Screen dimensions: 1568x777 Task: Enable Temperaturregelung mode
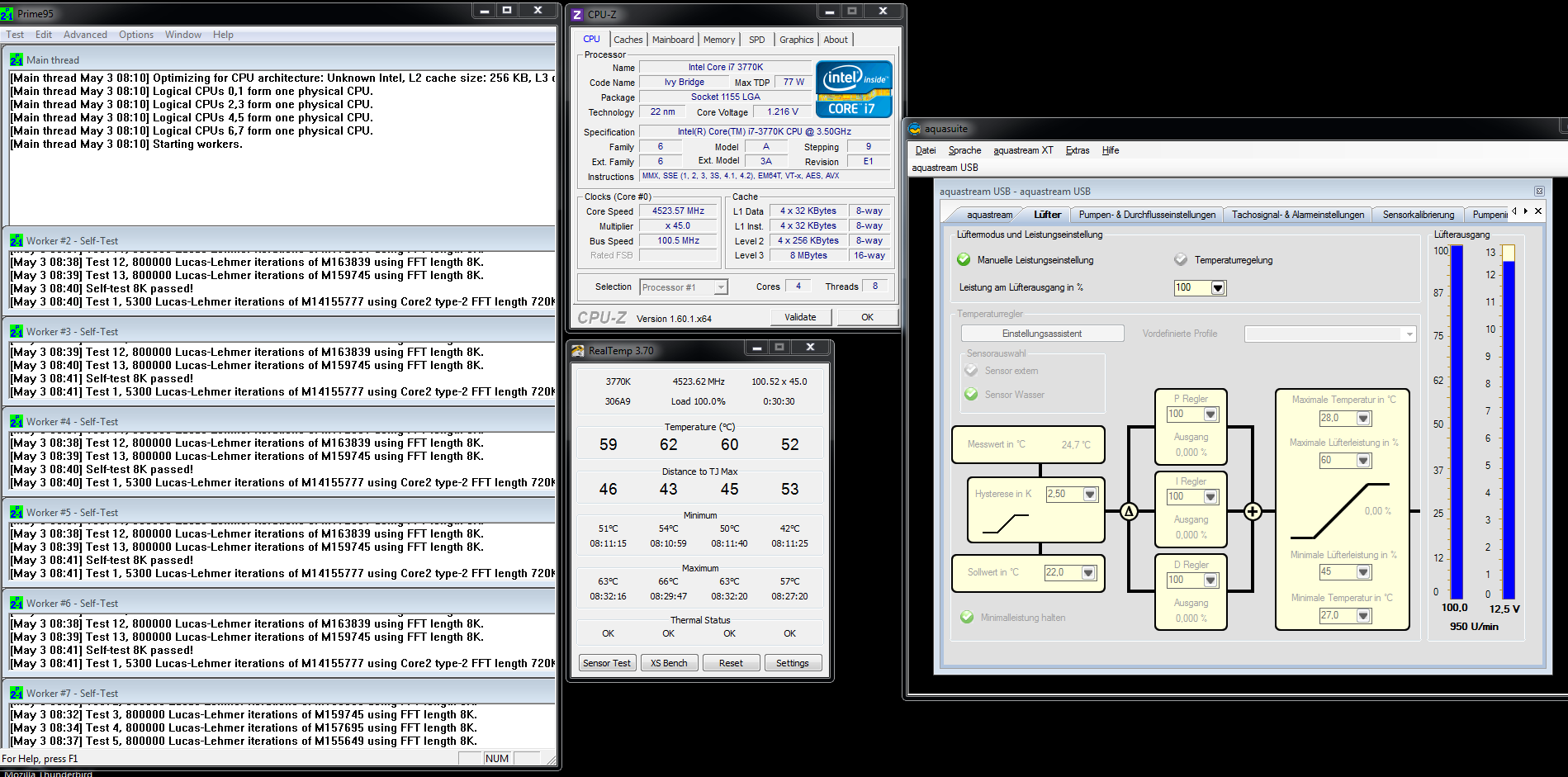[x=1181, y=259]
